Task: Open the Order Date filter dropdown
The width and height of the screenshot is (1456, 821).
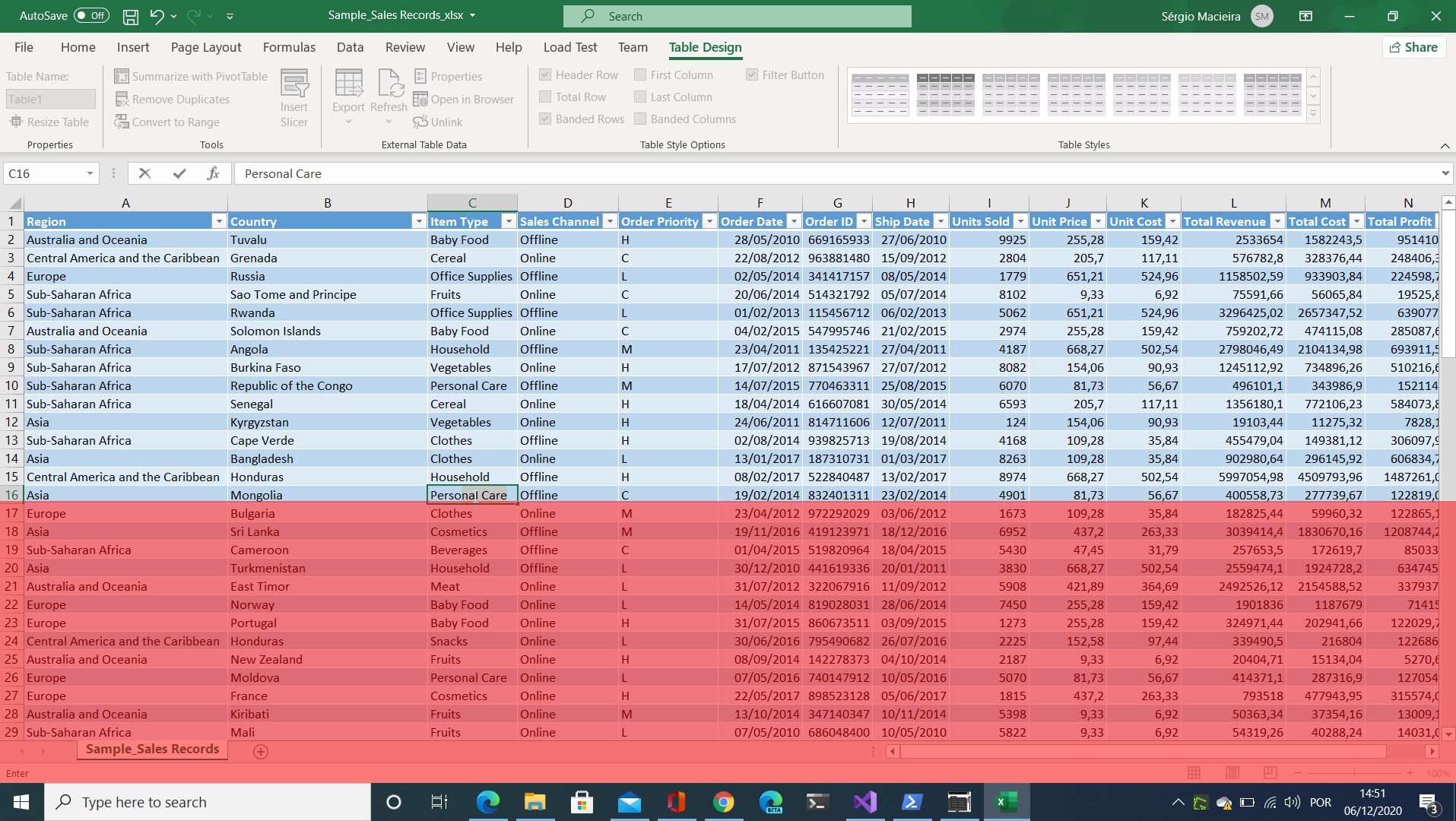Action: 794,221
